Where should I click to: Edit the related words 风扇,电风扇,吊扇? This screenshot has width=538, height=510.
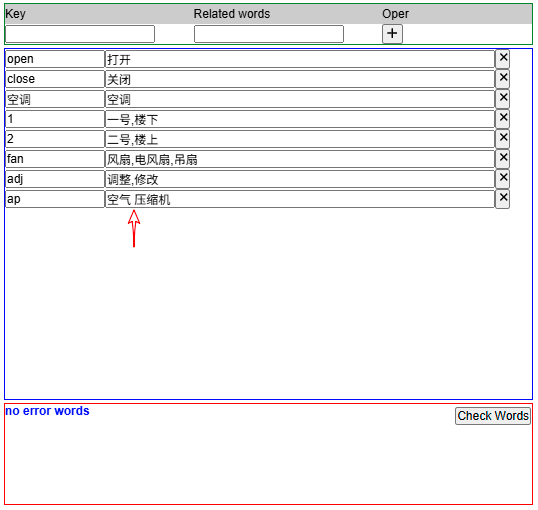300,159
